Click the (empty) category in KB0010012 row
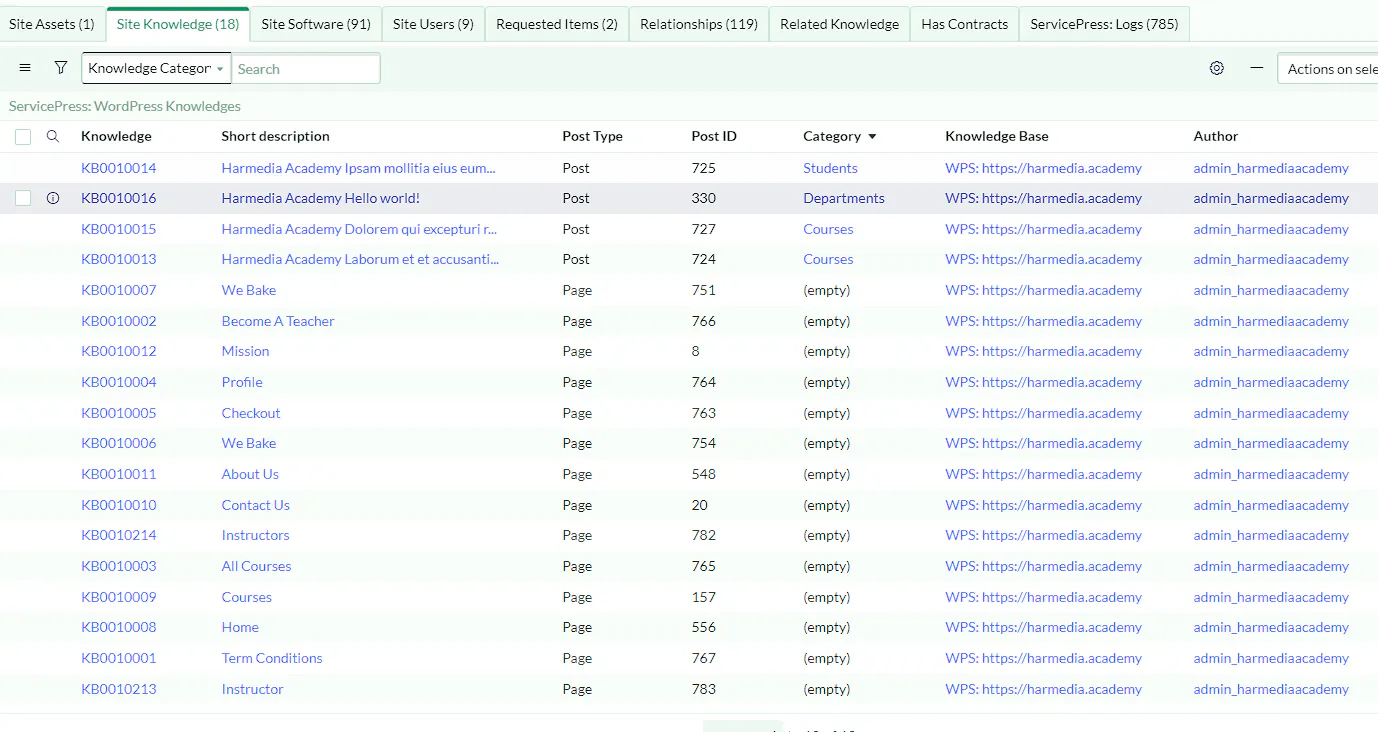The image size is (1378, 732). coord(827,351)
